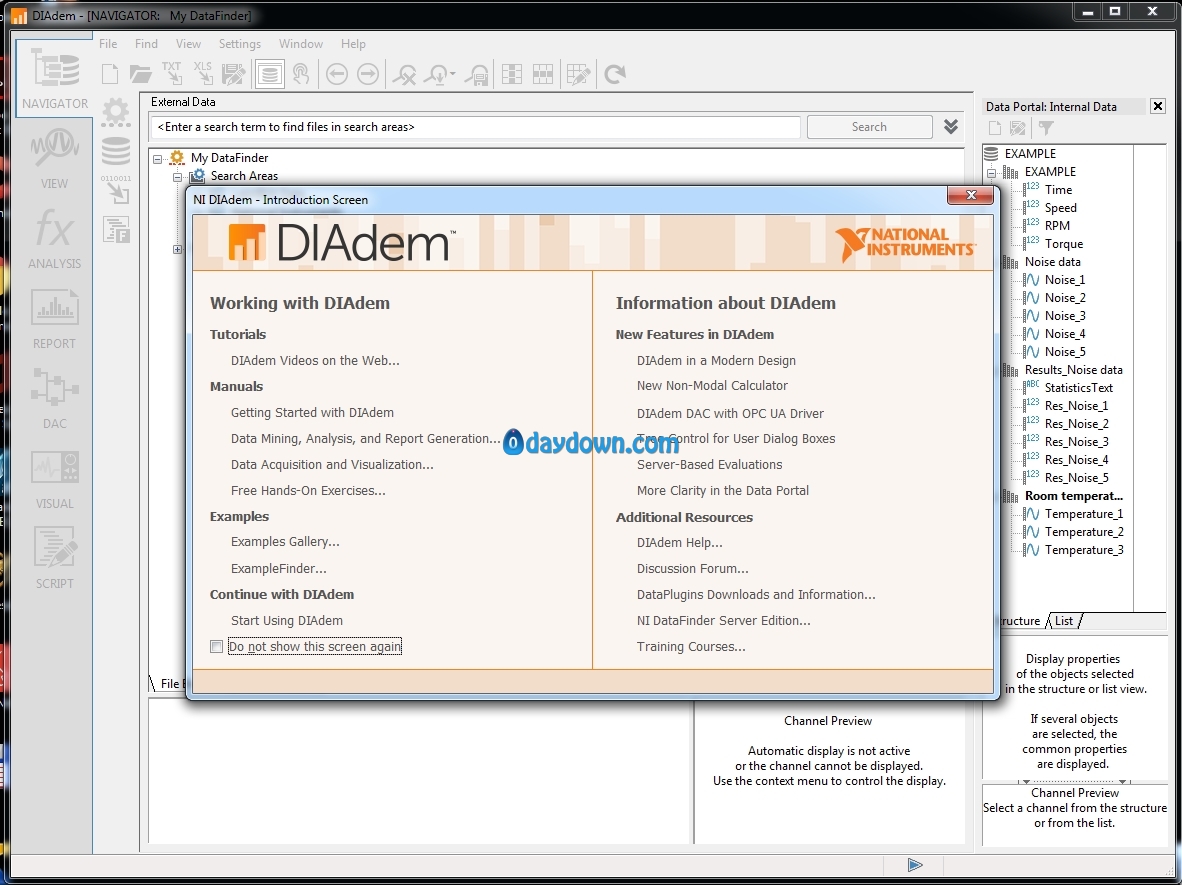The width and height of the screenshot is (1182, 885).
Task: Open DIAdem Videos on the Web link
Action: [x=315, y=360]
